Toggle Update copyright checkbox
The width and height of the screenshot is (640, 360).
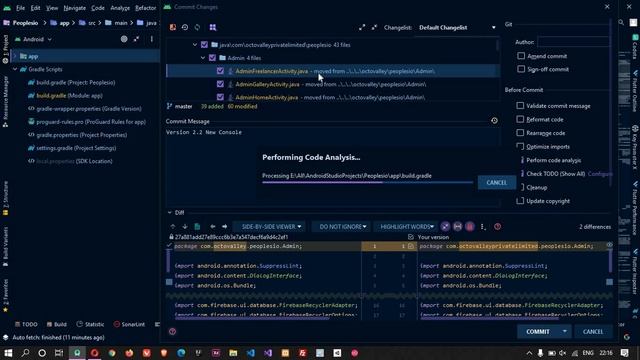520,201
